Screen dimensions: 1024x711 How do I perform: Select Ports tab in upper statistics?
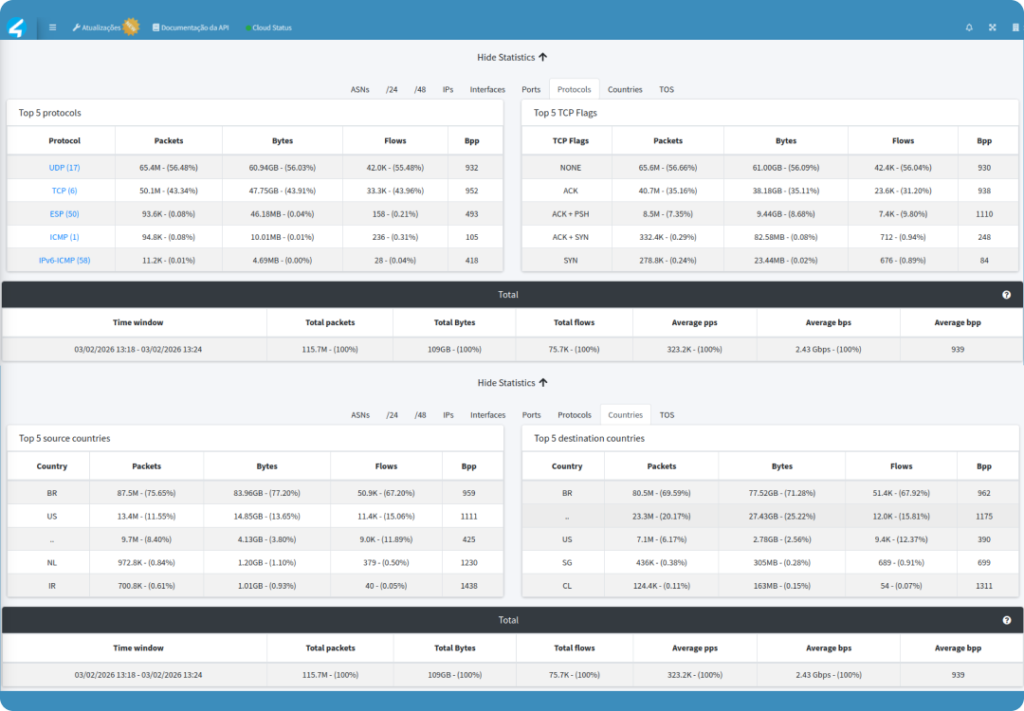tap(531, 90)
